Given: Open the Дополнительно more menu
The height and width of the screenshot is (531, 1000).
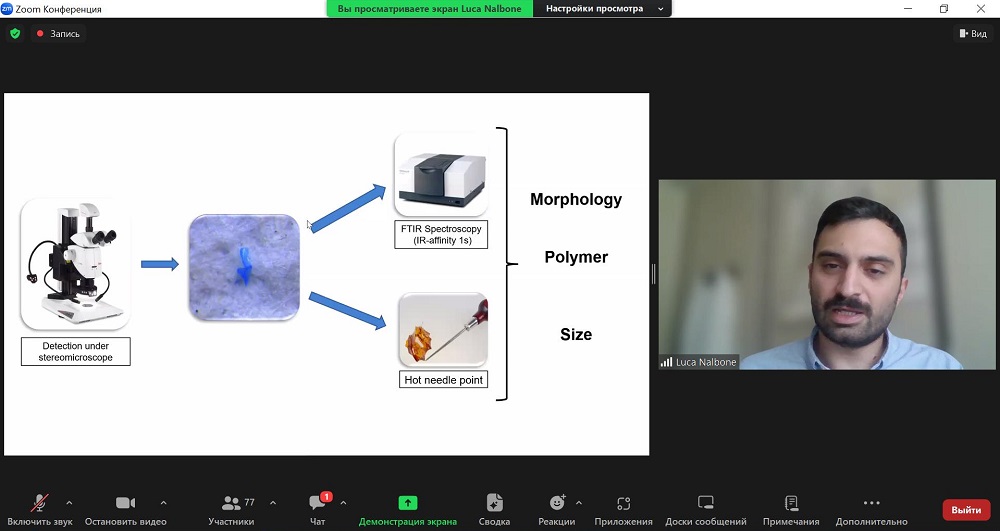Looking at the screenshot, I should tap(871, 503).
